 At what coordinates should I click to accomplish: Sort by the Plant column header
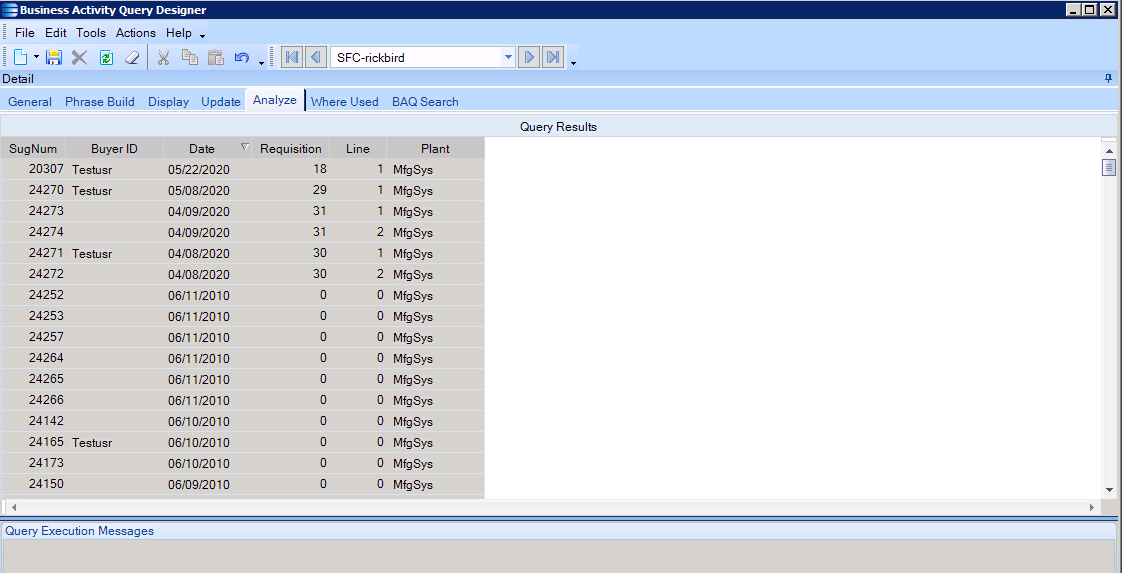[x=435, y=149]
